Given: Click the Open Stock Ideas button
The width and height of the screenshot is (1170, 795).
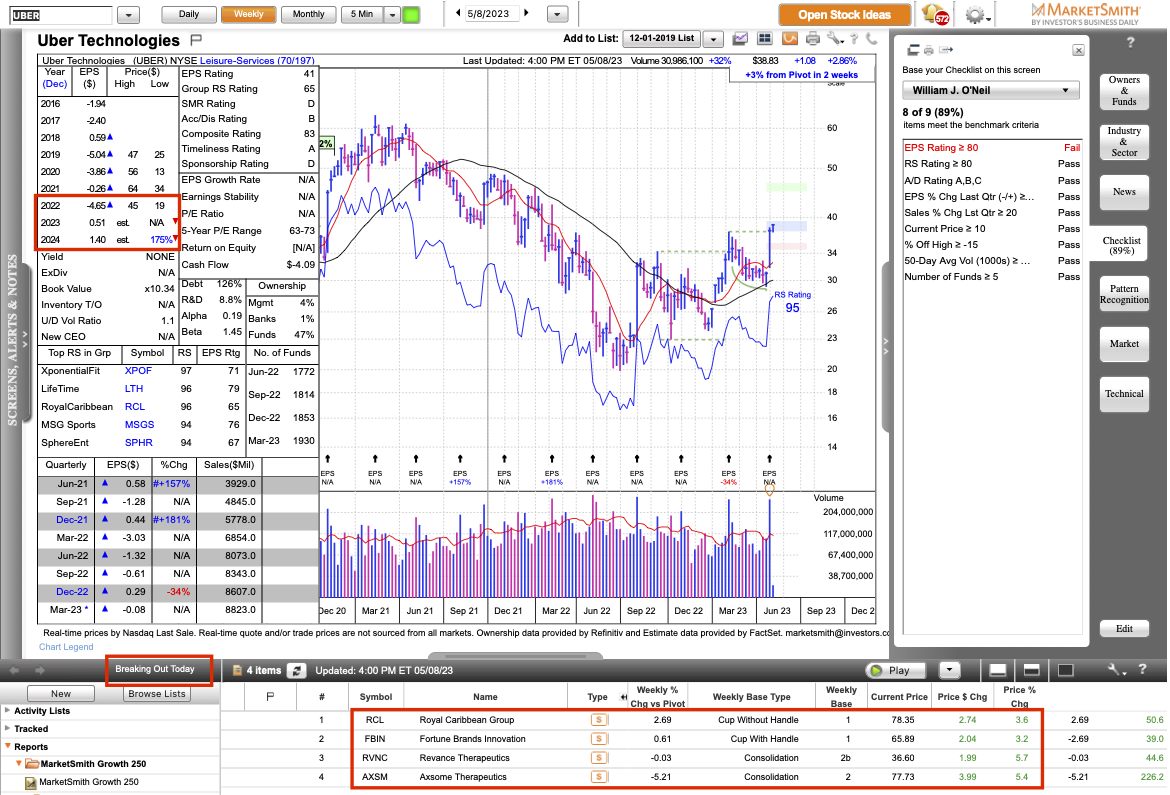Looking at the screenshot, I should 844,15.
